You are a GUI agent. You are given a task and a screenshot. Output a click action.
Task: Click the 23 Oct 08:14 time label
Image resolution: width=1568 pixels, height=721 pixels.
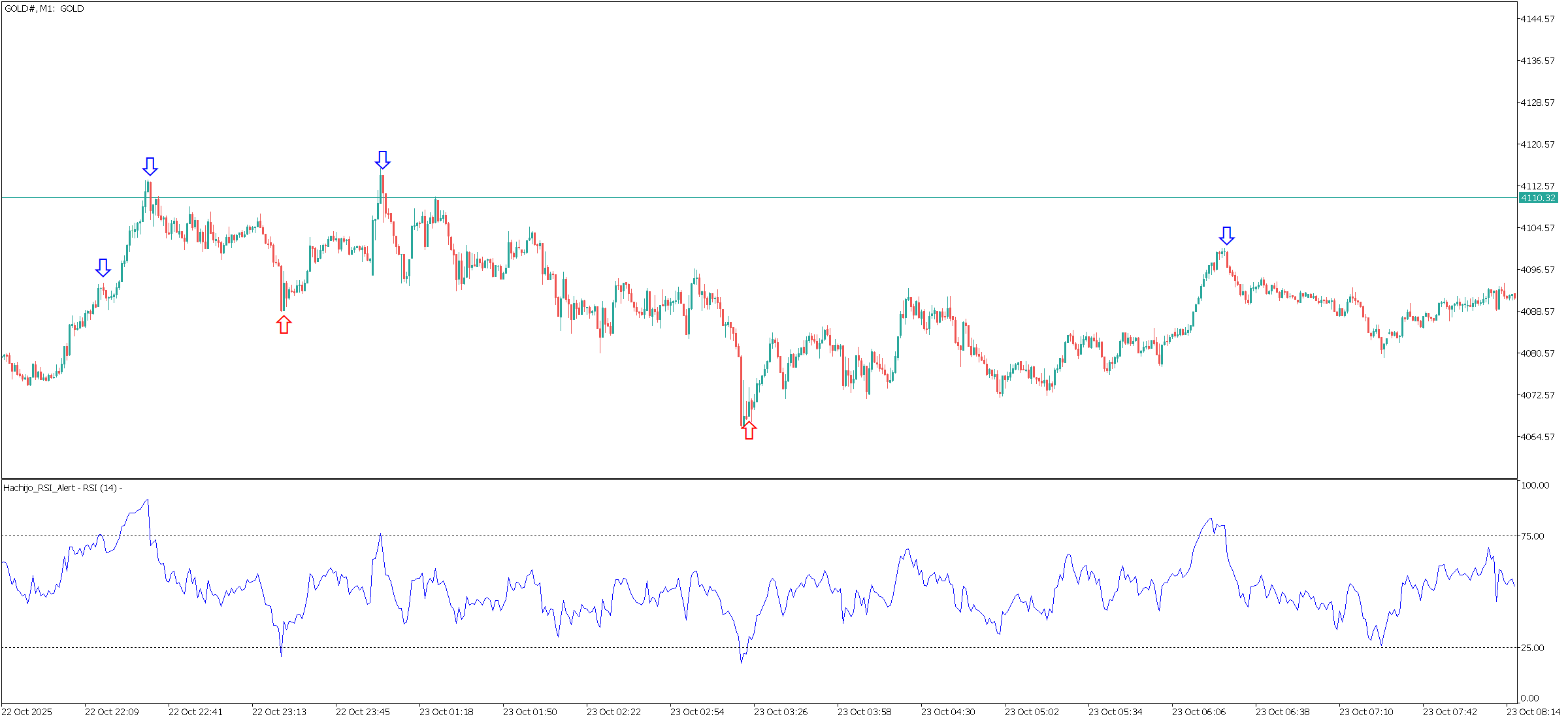1533,712
